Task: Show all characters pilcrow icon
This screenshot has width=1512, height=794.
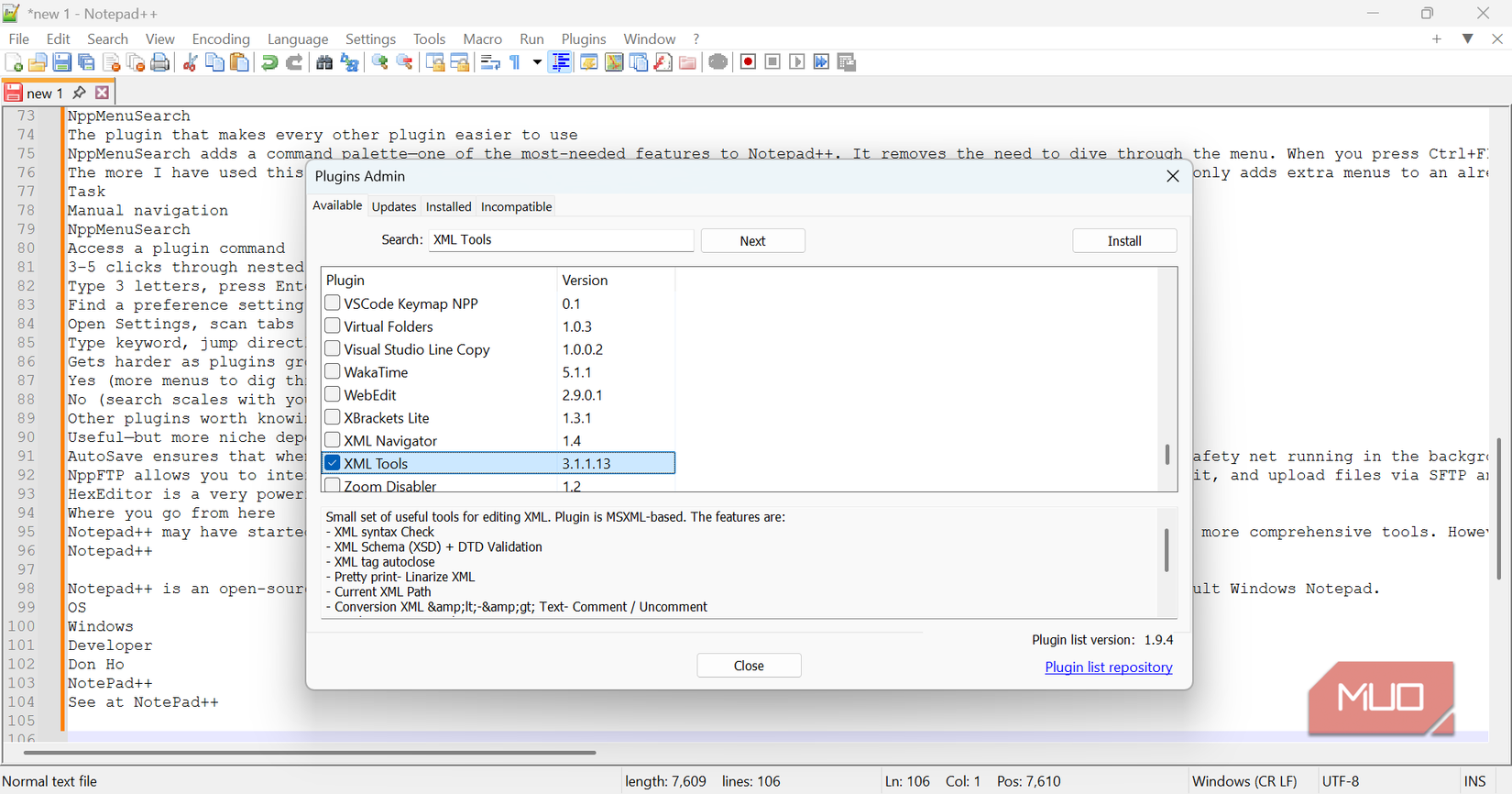Action: (x=515, y=62)
